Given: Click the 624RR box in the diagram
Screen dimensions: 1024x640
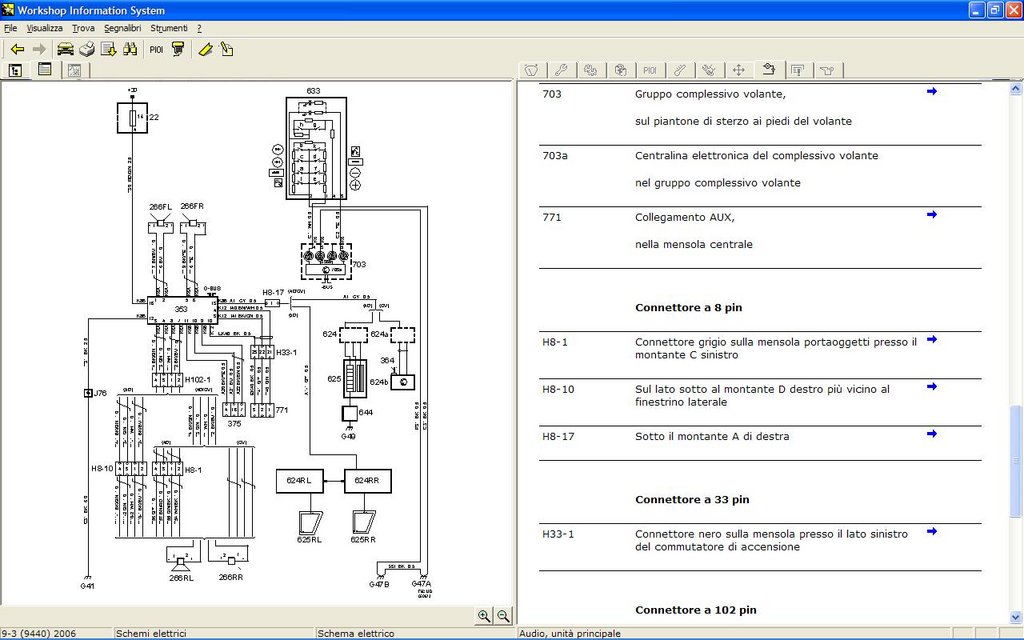Looking at the screenshot, I should coord(367,481).
